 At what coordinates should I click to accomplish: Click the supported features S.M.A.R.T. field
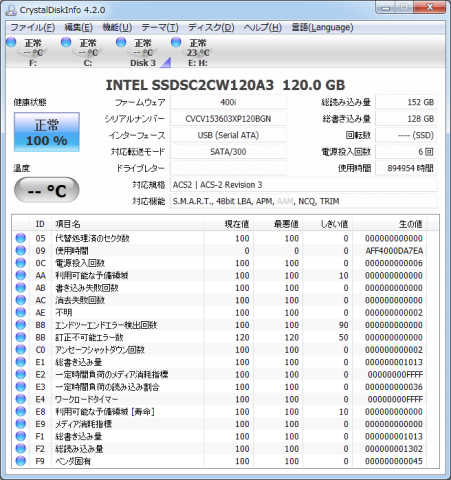(x=303, y=201)
